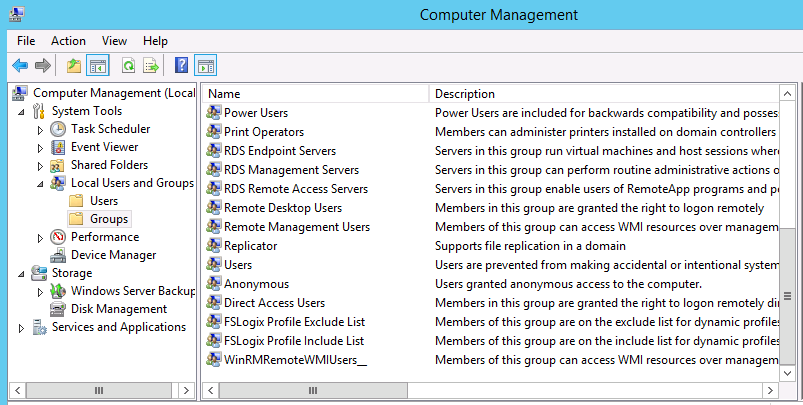This screenshot has width=803, height=405.
Task: Click the tree pane horizontal scrollbar right arrow
Action: (x=186, y=391)
